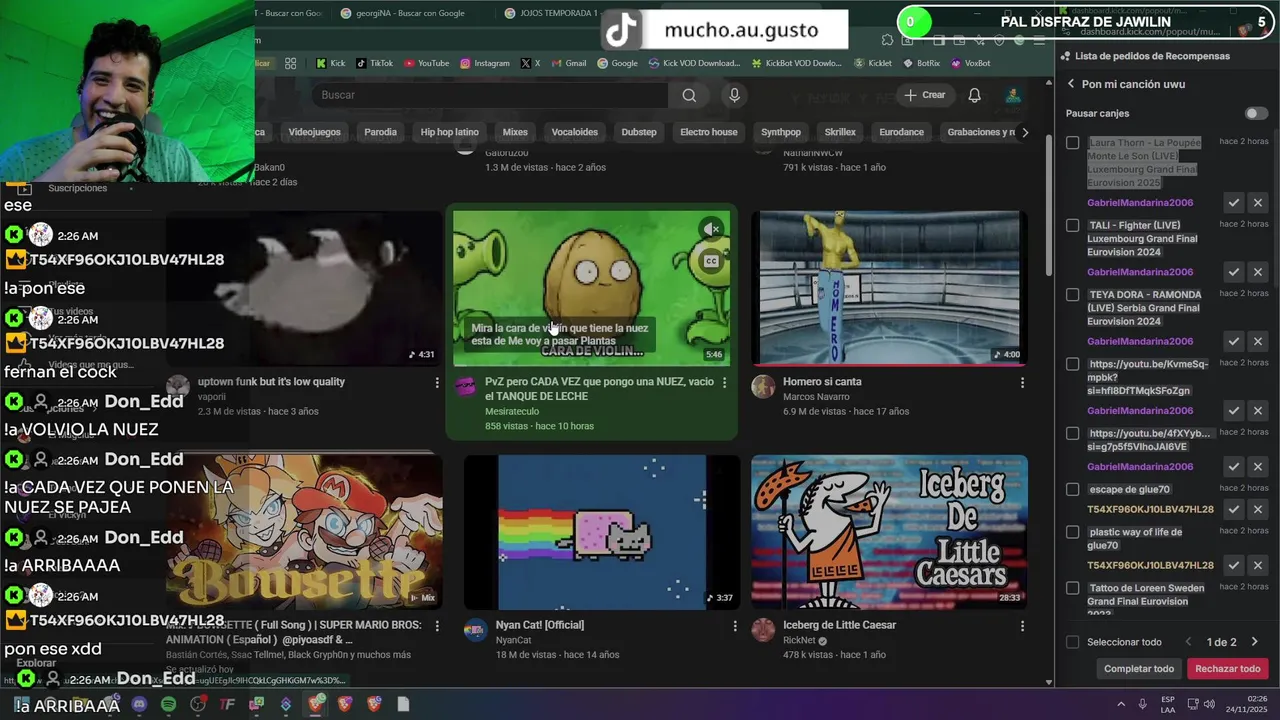Open the YouTube bookmark
Viewport: 1280px width, 720px height.
coord(426,63)
